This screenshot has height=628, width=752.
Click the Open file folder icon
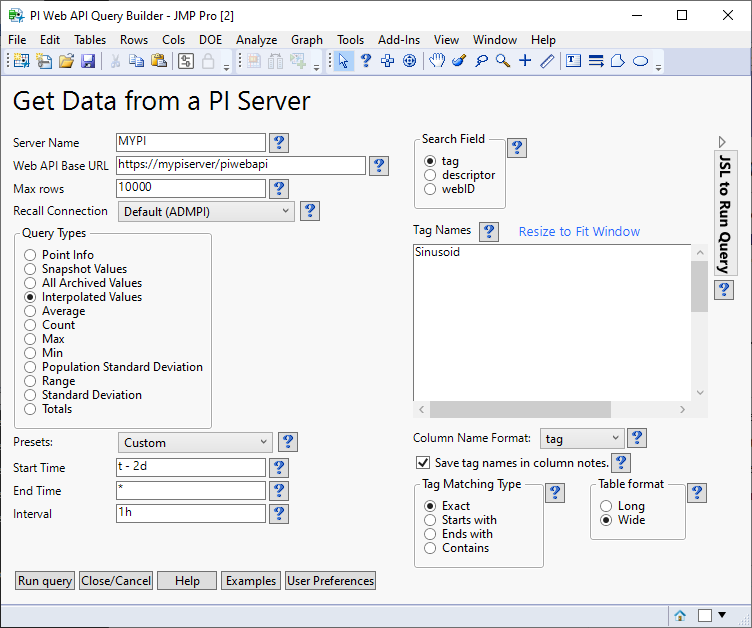pos(66,61)
